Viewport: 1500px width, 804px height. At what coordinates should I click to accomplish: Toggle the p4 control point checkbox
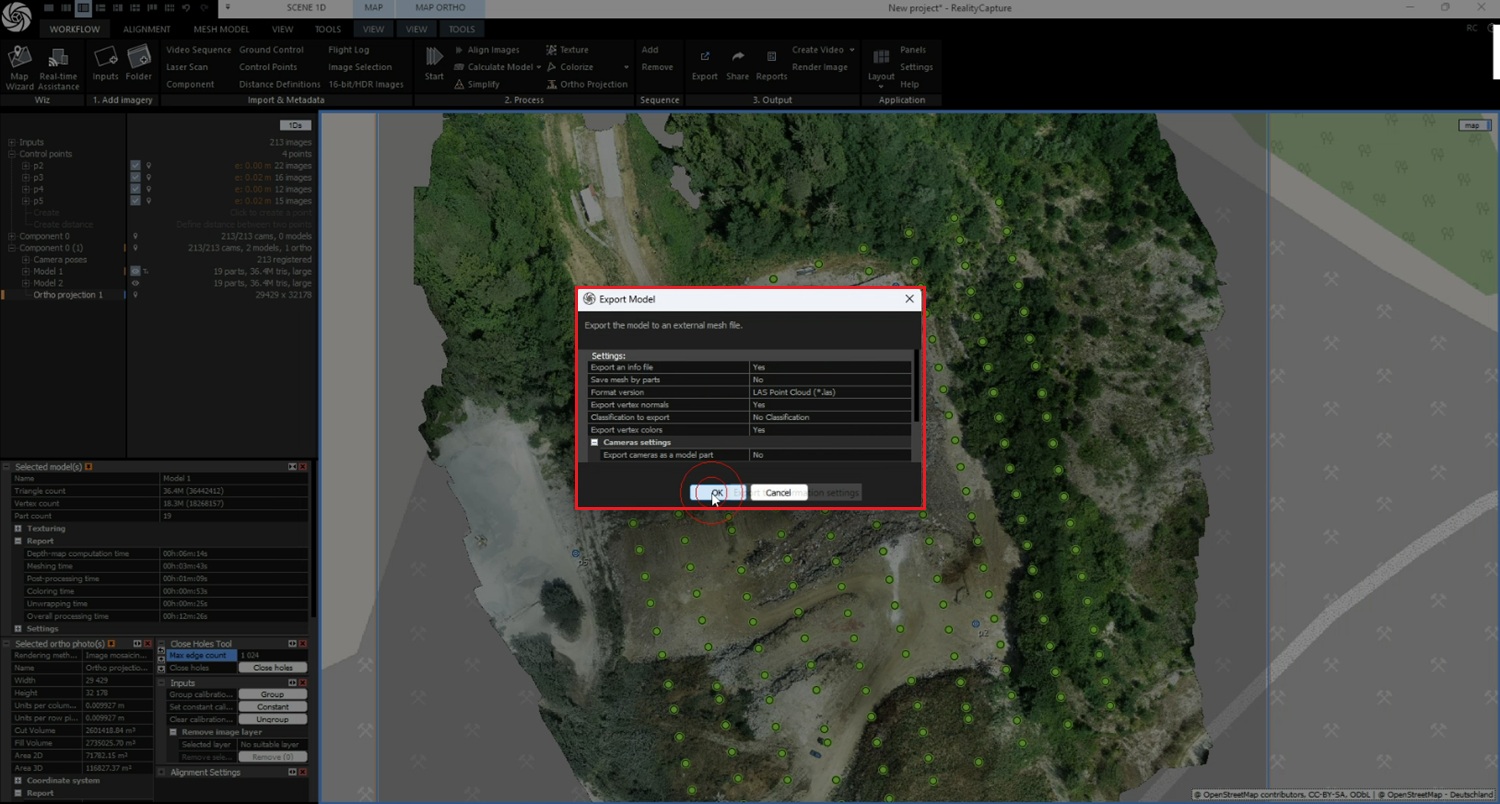135,189
